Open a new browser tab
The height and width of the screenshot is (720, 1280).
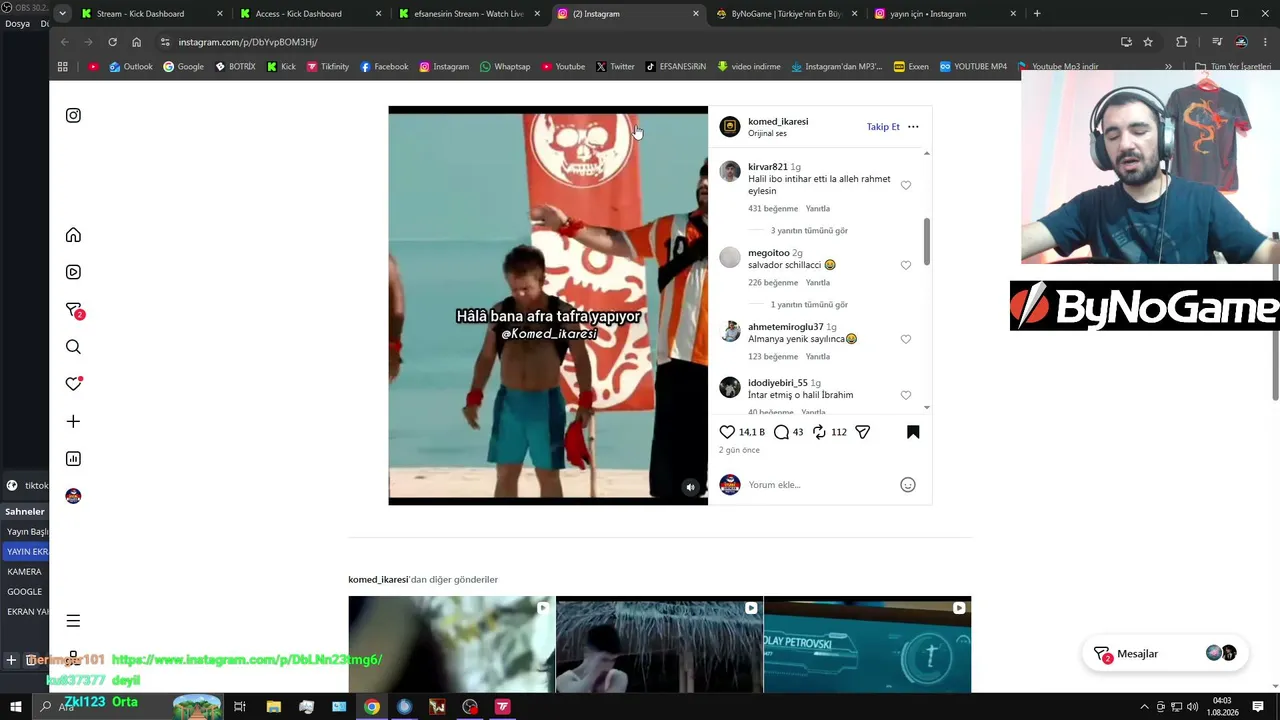point(1037,14)
